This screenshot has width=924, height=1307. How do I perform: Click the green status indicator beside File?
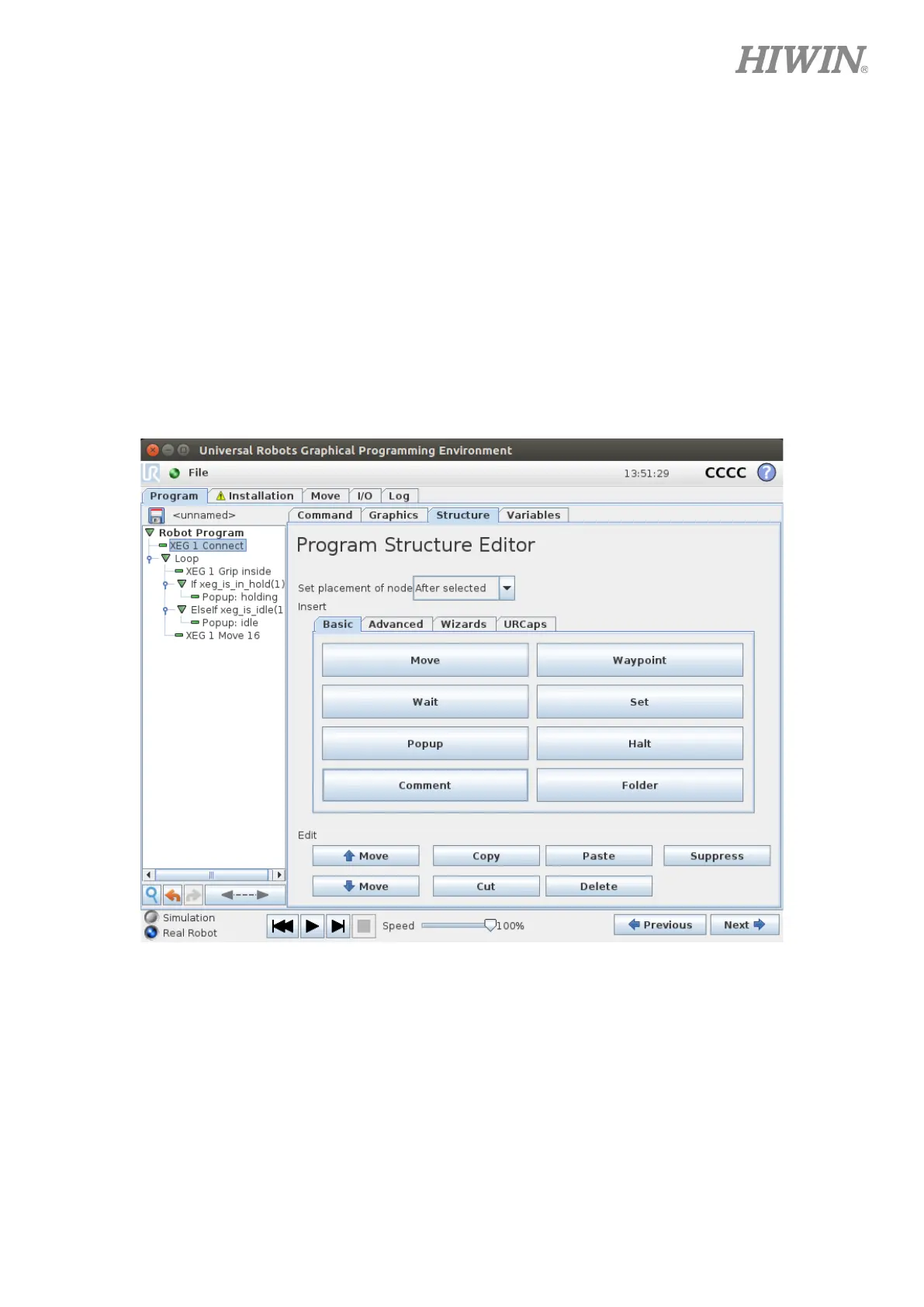point(175,473)
